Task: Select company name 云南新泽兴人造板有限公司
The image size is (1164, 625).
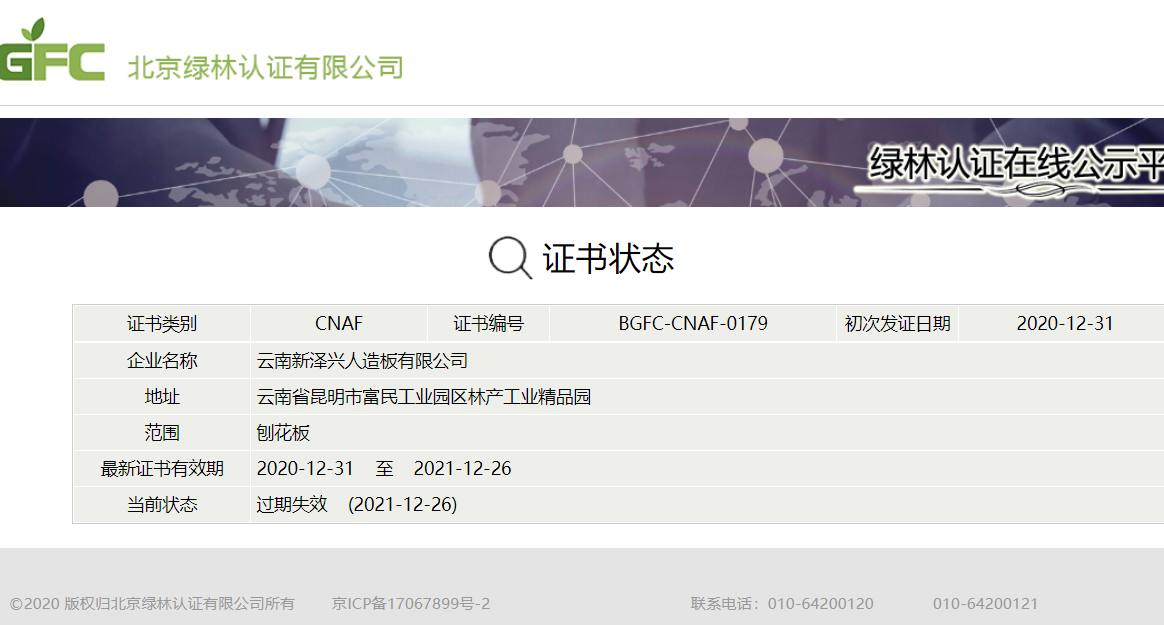Action: tap(362, 361)
